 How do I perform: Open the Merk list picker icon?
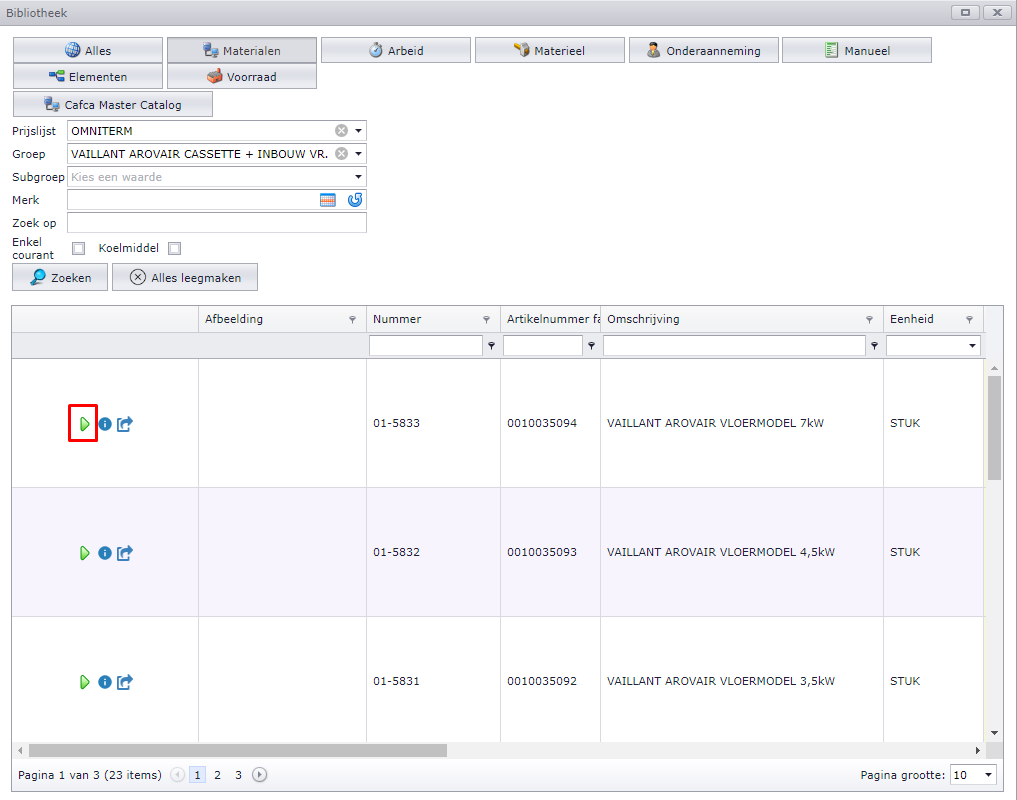coord(328,200)
